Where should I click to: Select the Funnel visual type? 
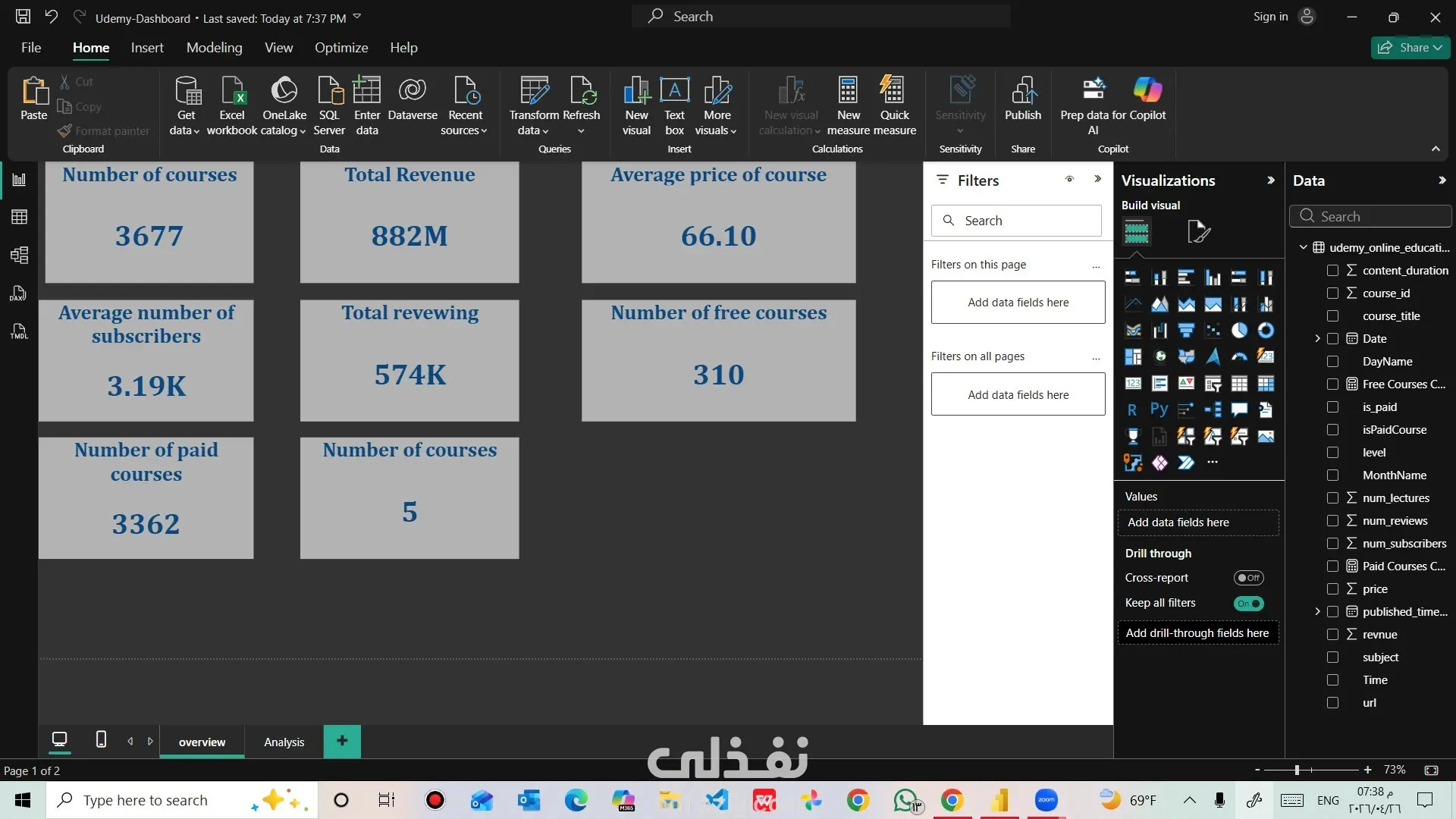(1186, 331)
